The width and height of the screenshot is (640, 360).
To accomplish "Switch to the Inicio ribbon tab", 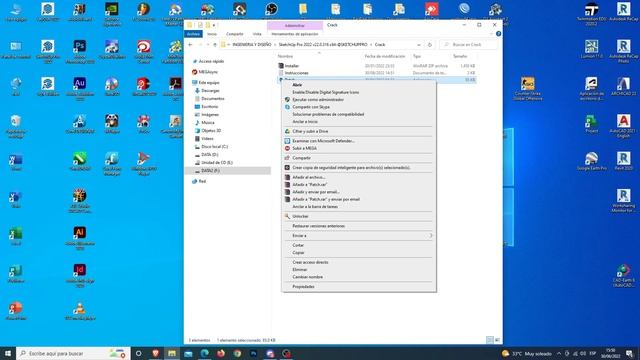I will pos(212,34).
